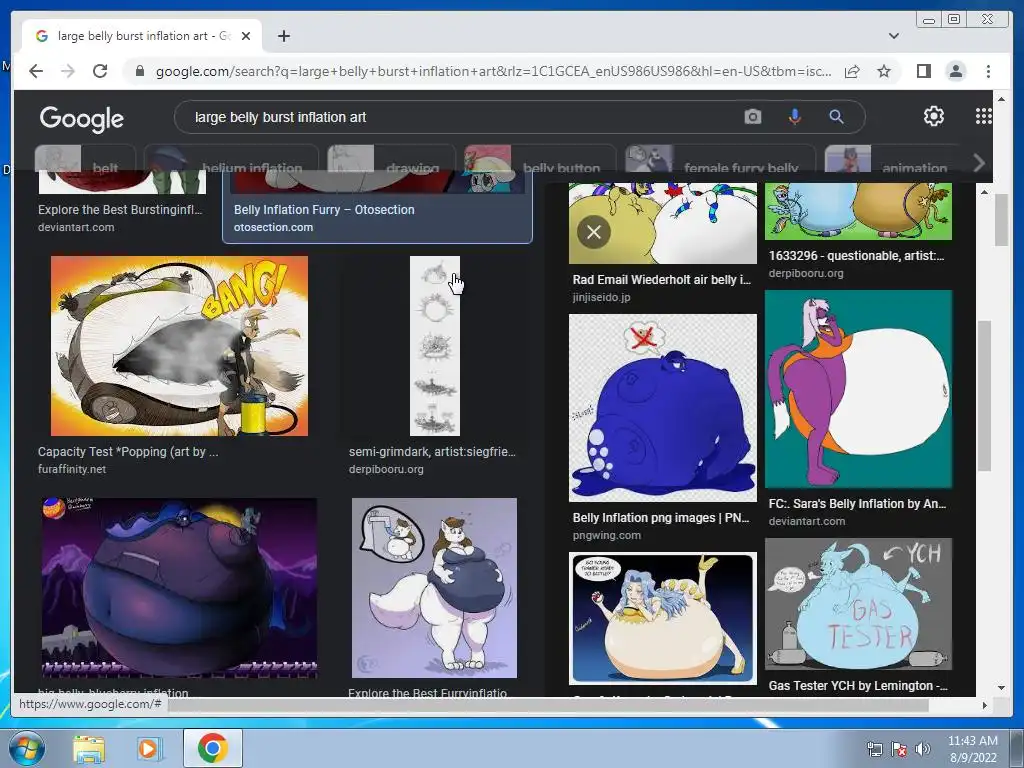Search by image camera icon

tap(753, 117)
